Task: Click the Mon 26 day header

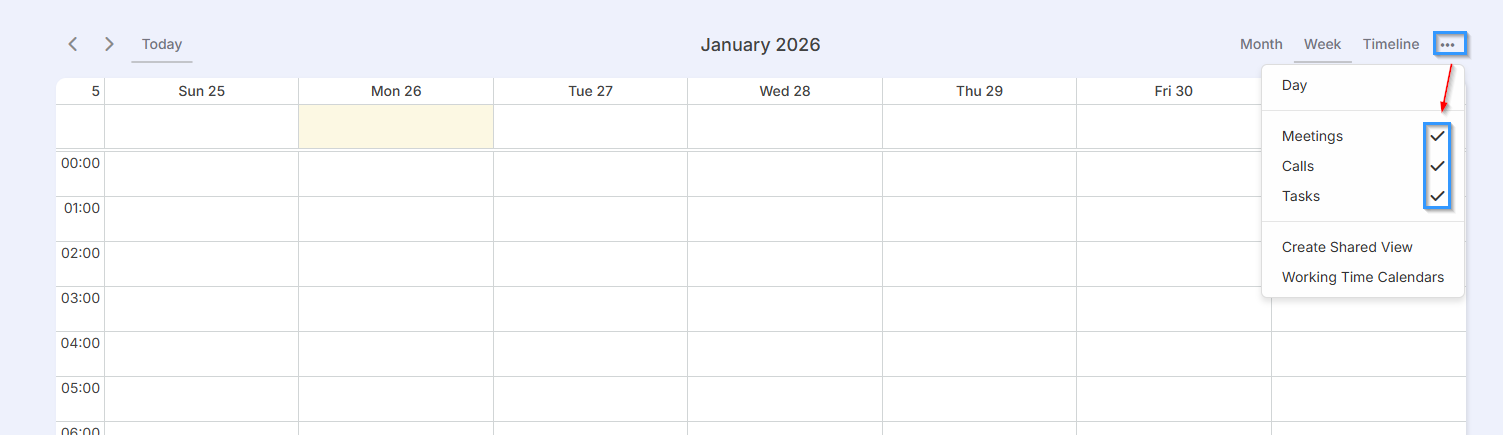Action: [396, 91]
